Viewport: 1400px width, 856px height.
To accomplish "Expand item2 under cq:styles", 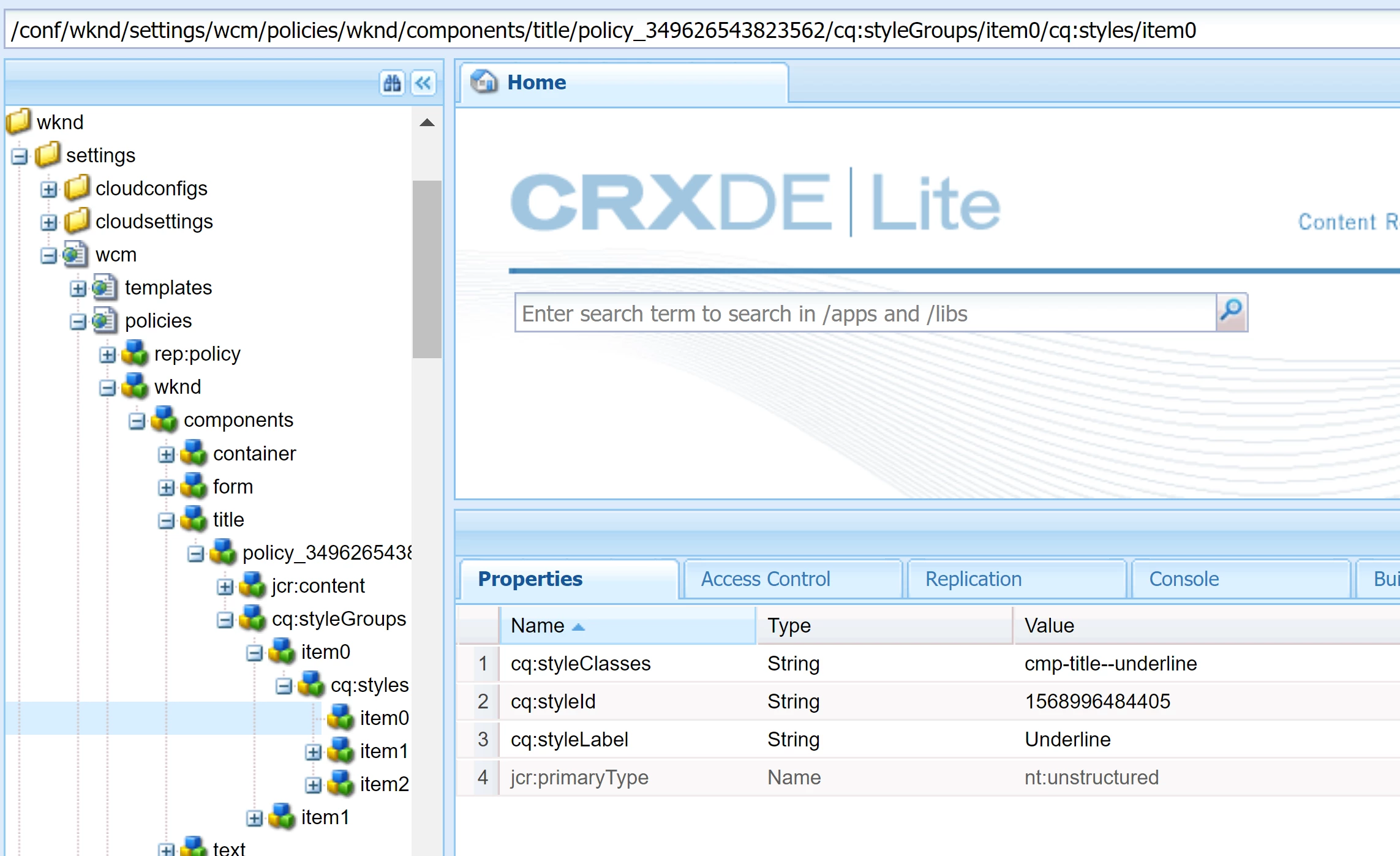I will [313, 785].
